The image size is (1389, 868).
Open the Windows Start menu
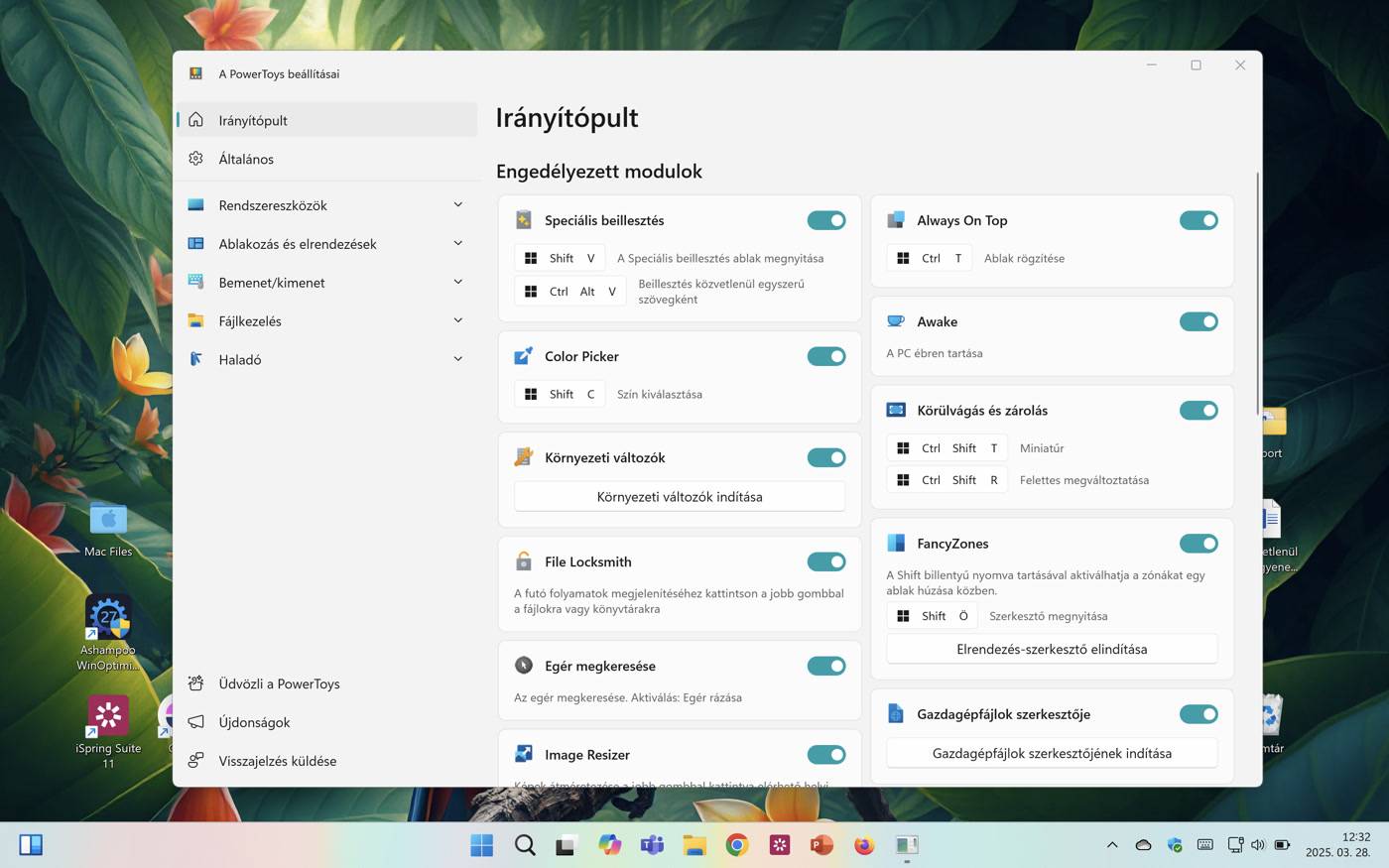[482, 845]
